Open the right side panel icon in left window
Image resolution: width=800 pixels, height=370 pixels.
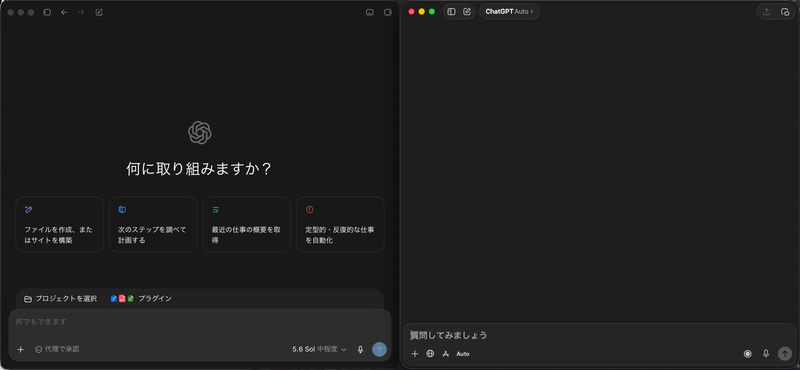pos(388,12)
